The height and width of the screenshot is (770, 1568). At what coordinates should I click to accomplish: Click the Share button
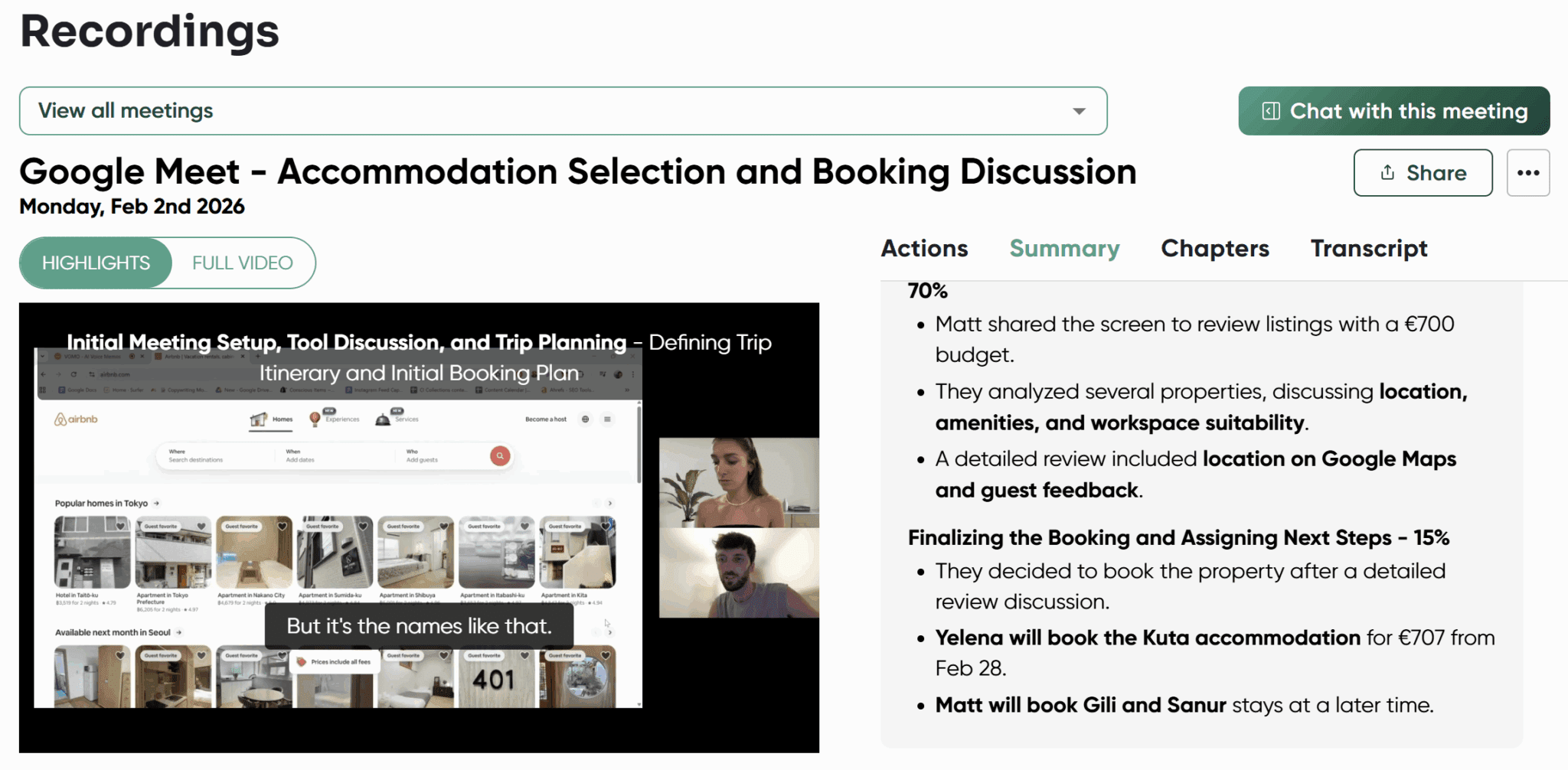tap(1423, 173)
